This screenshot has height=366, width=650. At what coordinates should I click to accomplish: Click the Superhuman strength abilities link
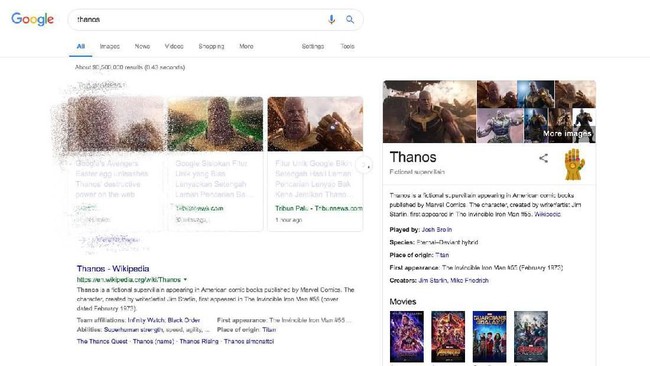132,330
